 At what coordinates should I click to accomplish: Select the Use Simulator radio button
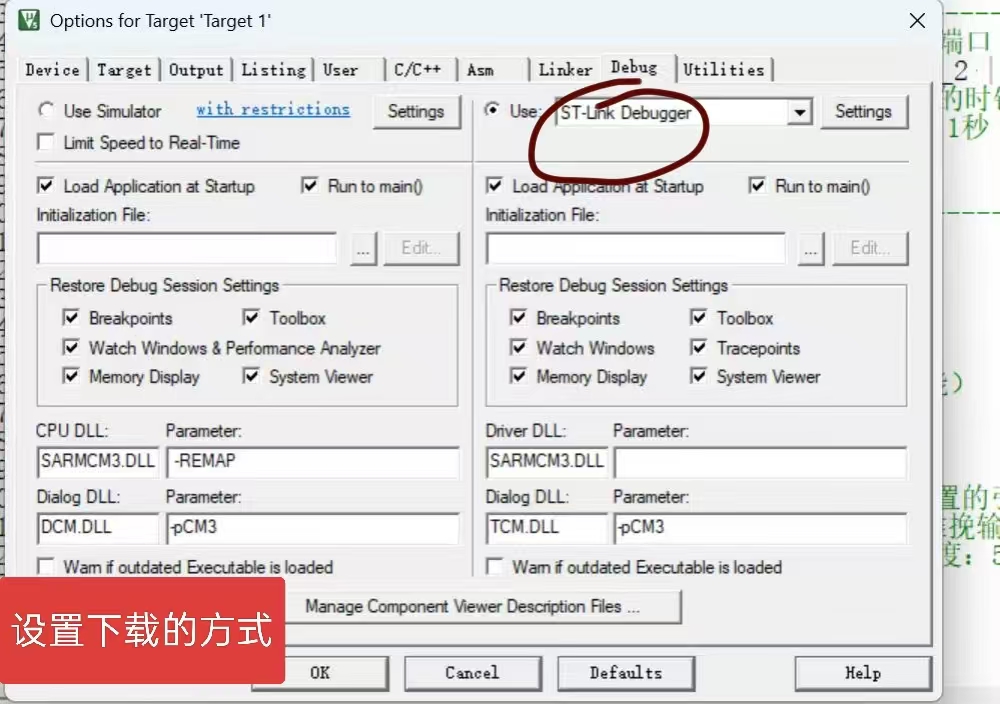point(46,110)
